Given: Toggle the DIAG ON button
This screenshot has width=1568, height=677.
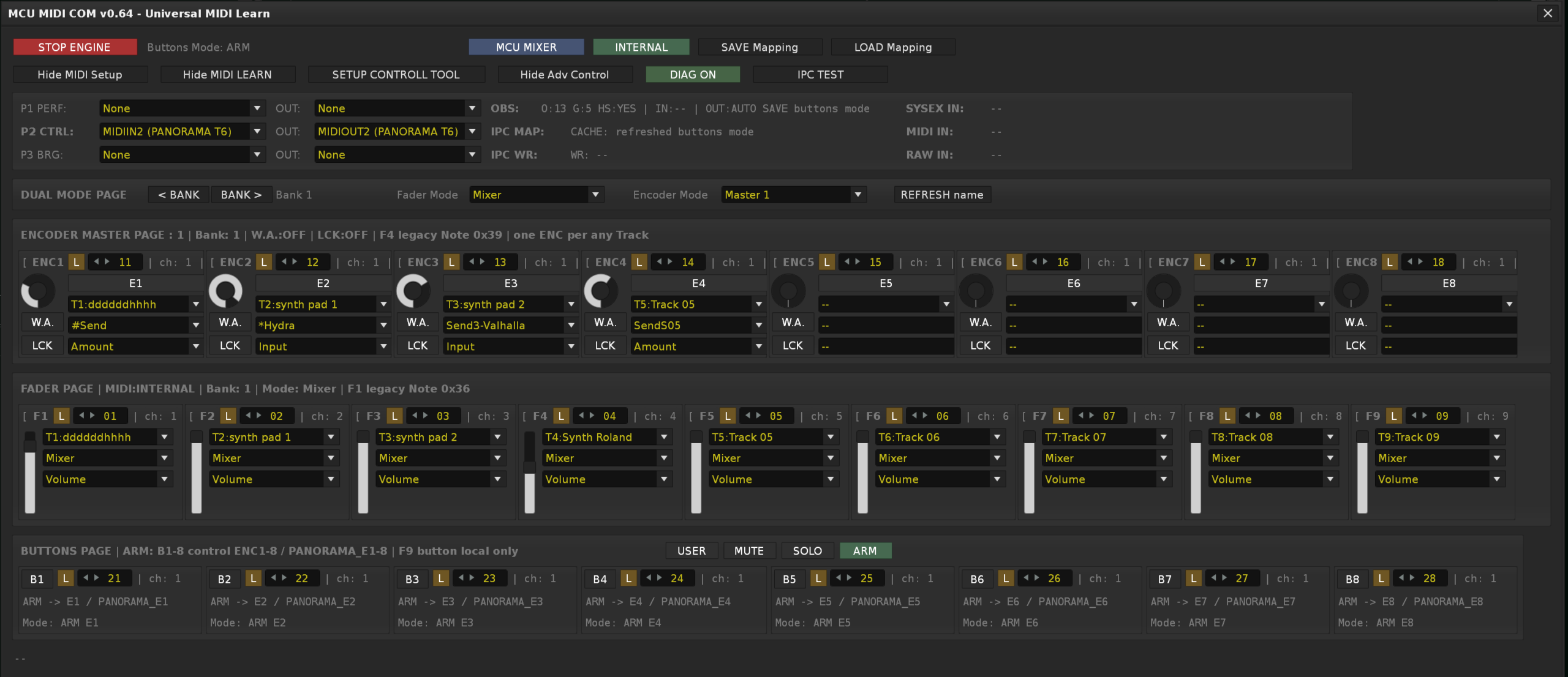Looking at the screenshot, I should 693,74.
